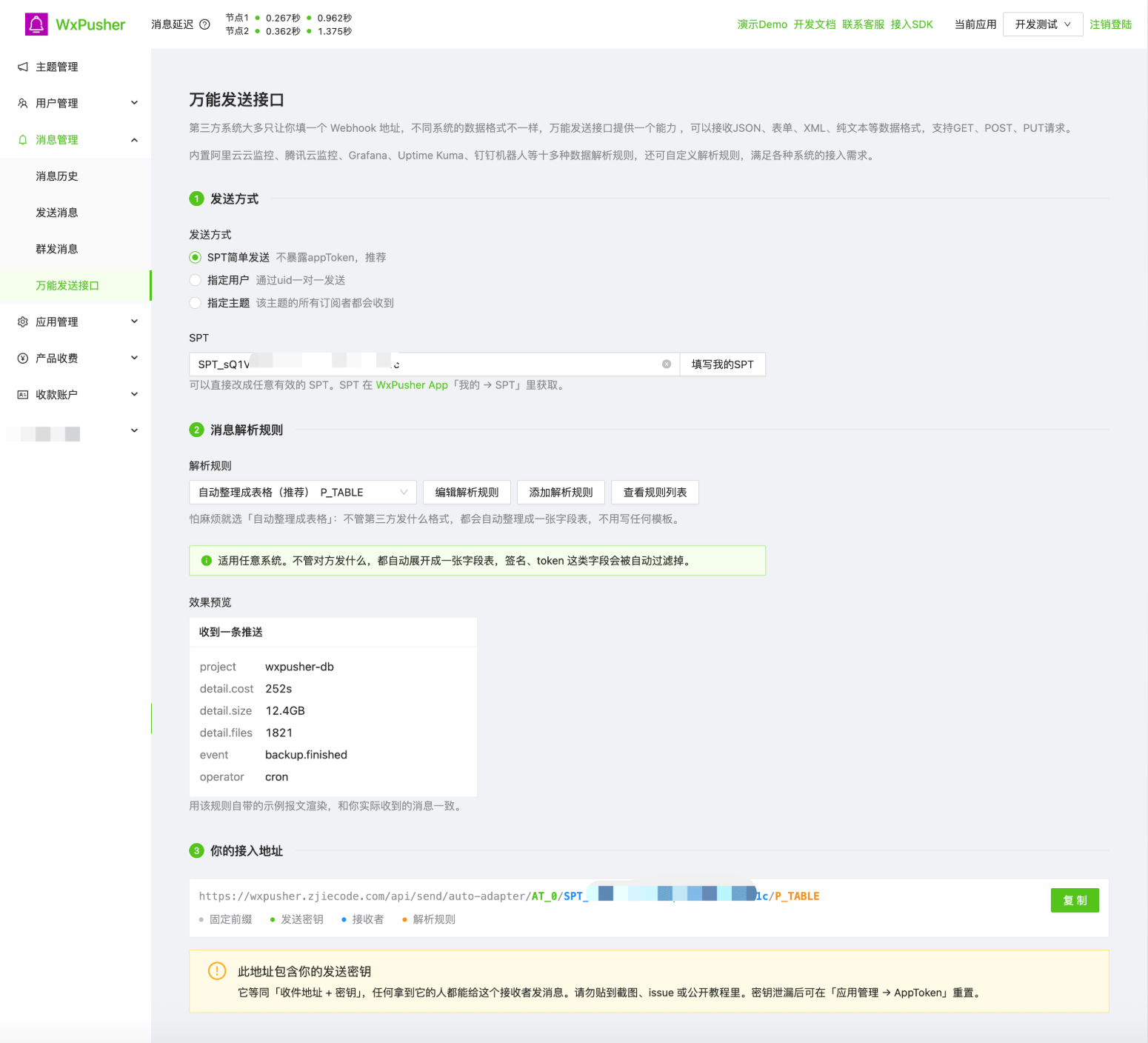Image resolution: width=1148 pixels, height=1043 pixels.
Task: Click the backup.finished event value in preview
Action: [306, 755]
